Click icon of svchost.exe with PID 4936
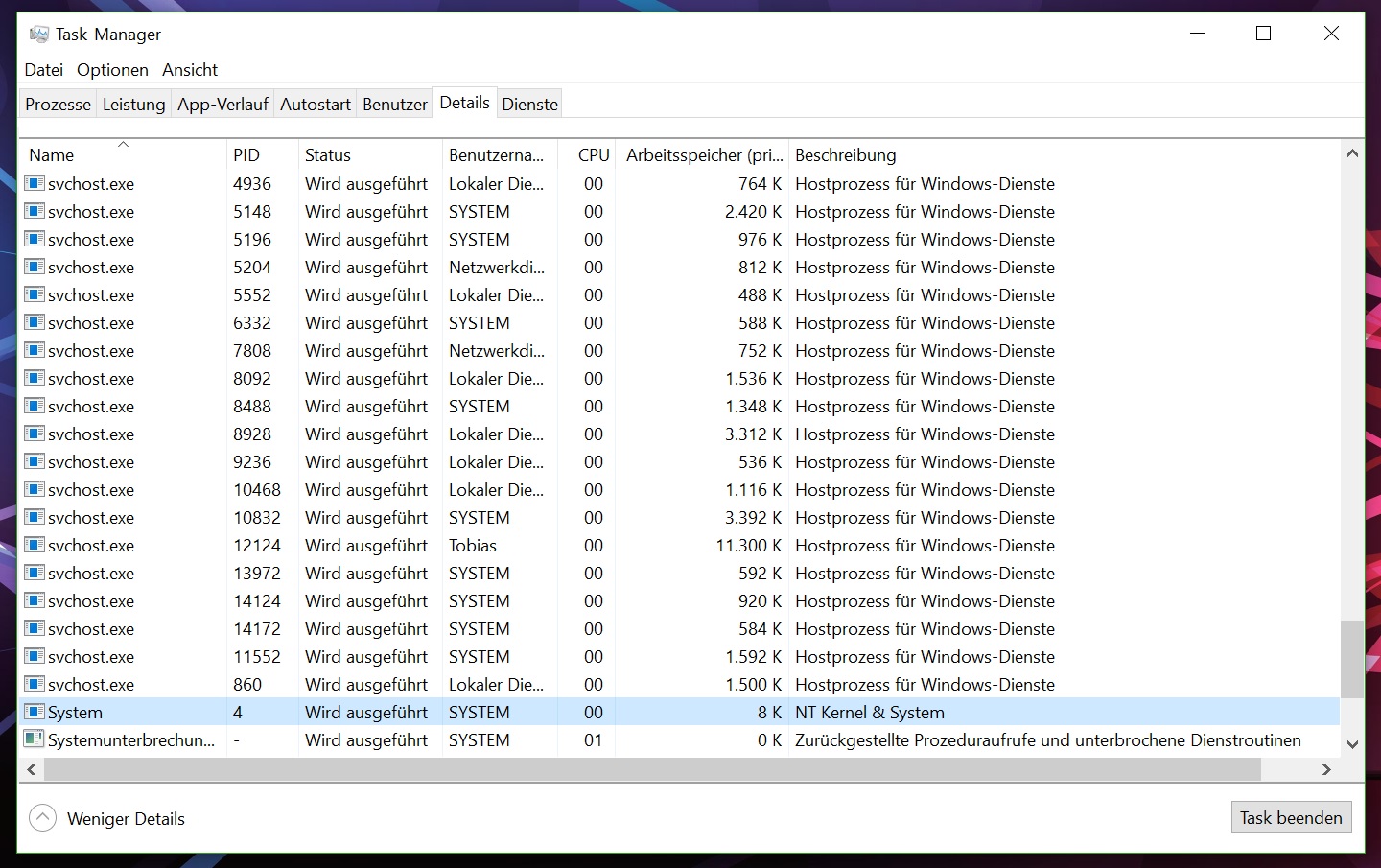Image resolution: width=1381 pixels, height=868 pixels. [35, 183]
